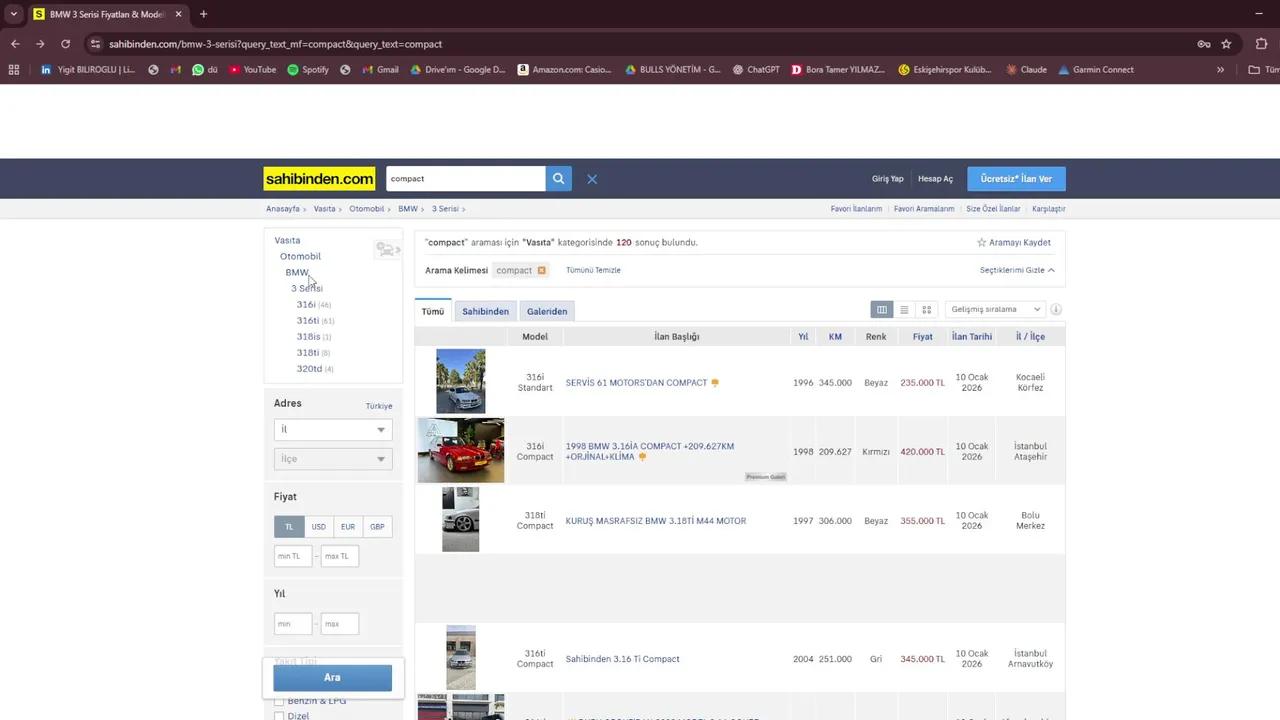Reload the page
Image resolution: width=1280 pixels, height=720 pixels.
pos(65,44)
